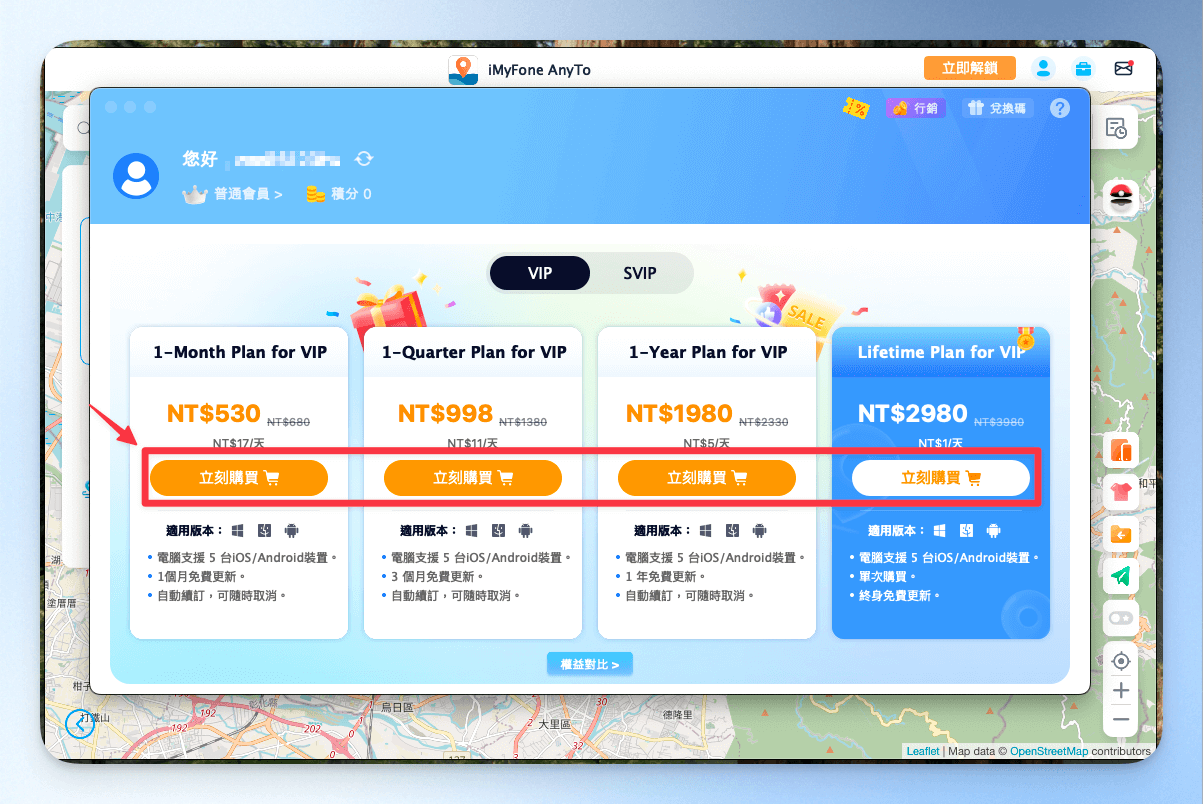Click the NT$2980 price
Viewport: 1203px width, 804px height.
coord(913,413)
